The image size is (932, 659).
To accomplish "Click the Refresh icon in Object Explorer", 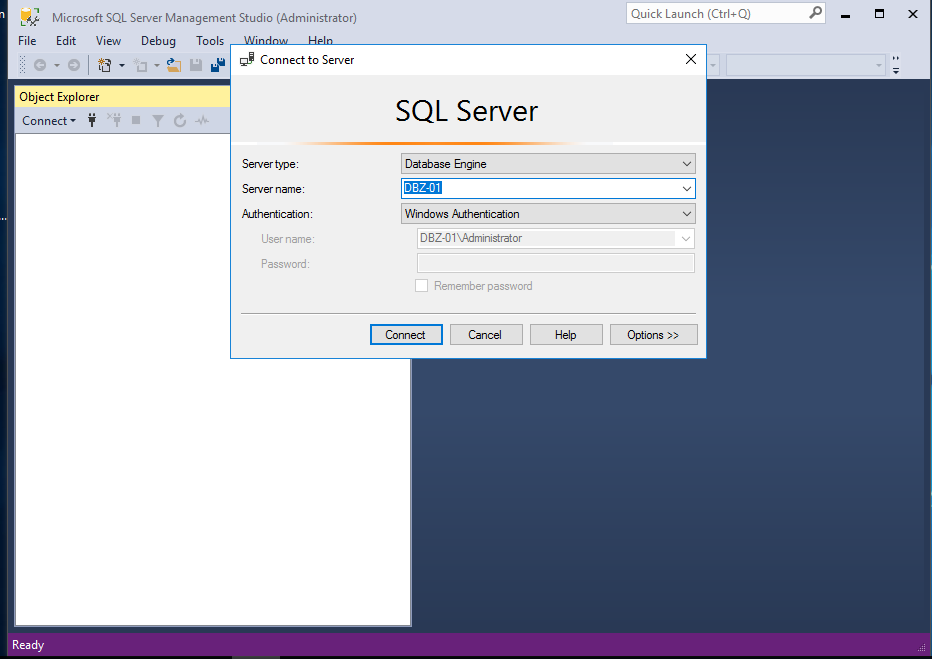I will tap(180, 121).
